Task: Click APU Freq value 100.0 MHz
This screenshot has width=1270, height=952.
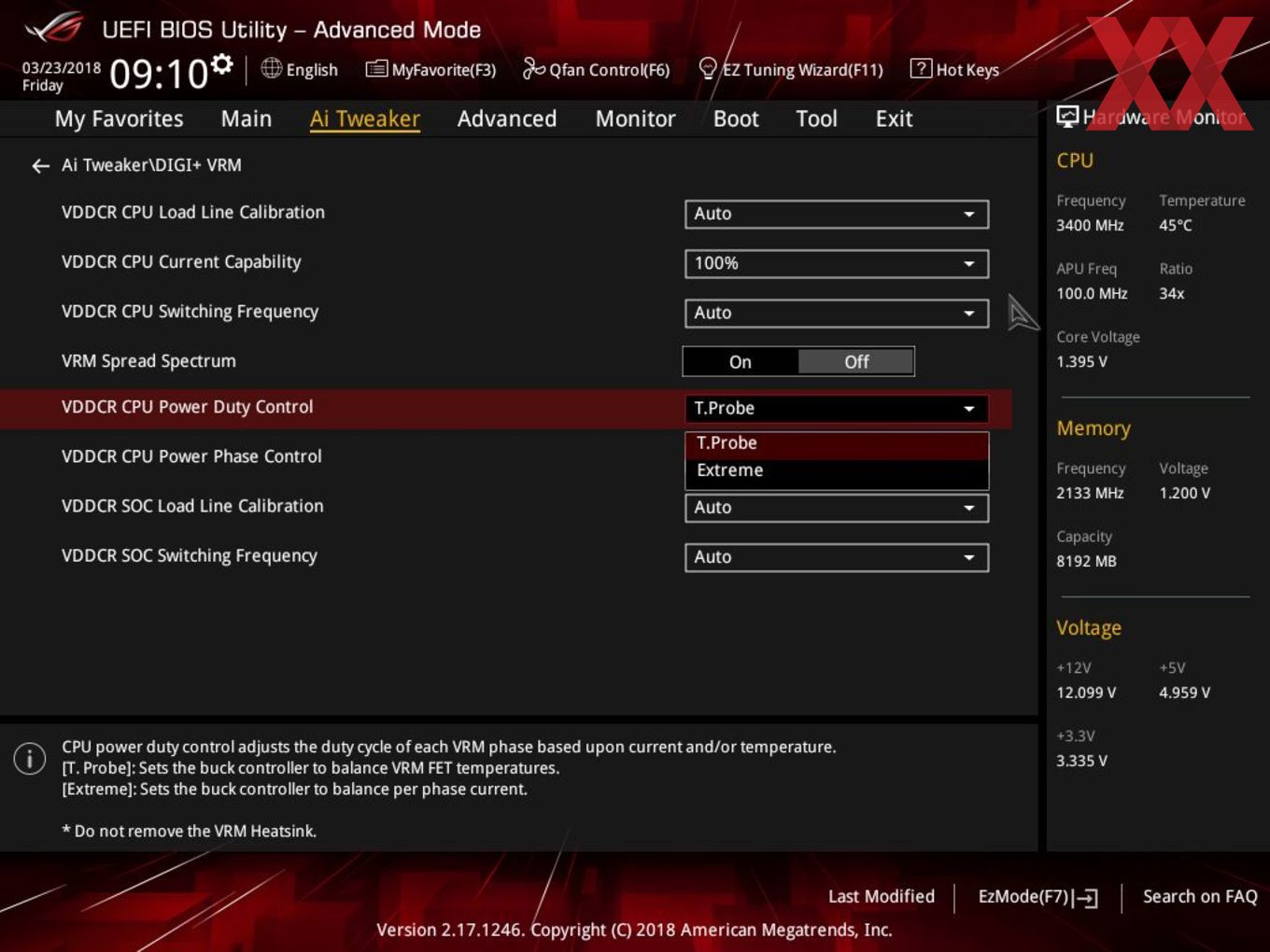Action: pyautogui.click(x=1092, y=293)
